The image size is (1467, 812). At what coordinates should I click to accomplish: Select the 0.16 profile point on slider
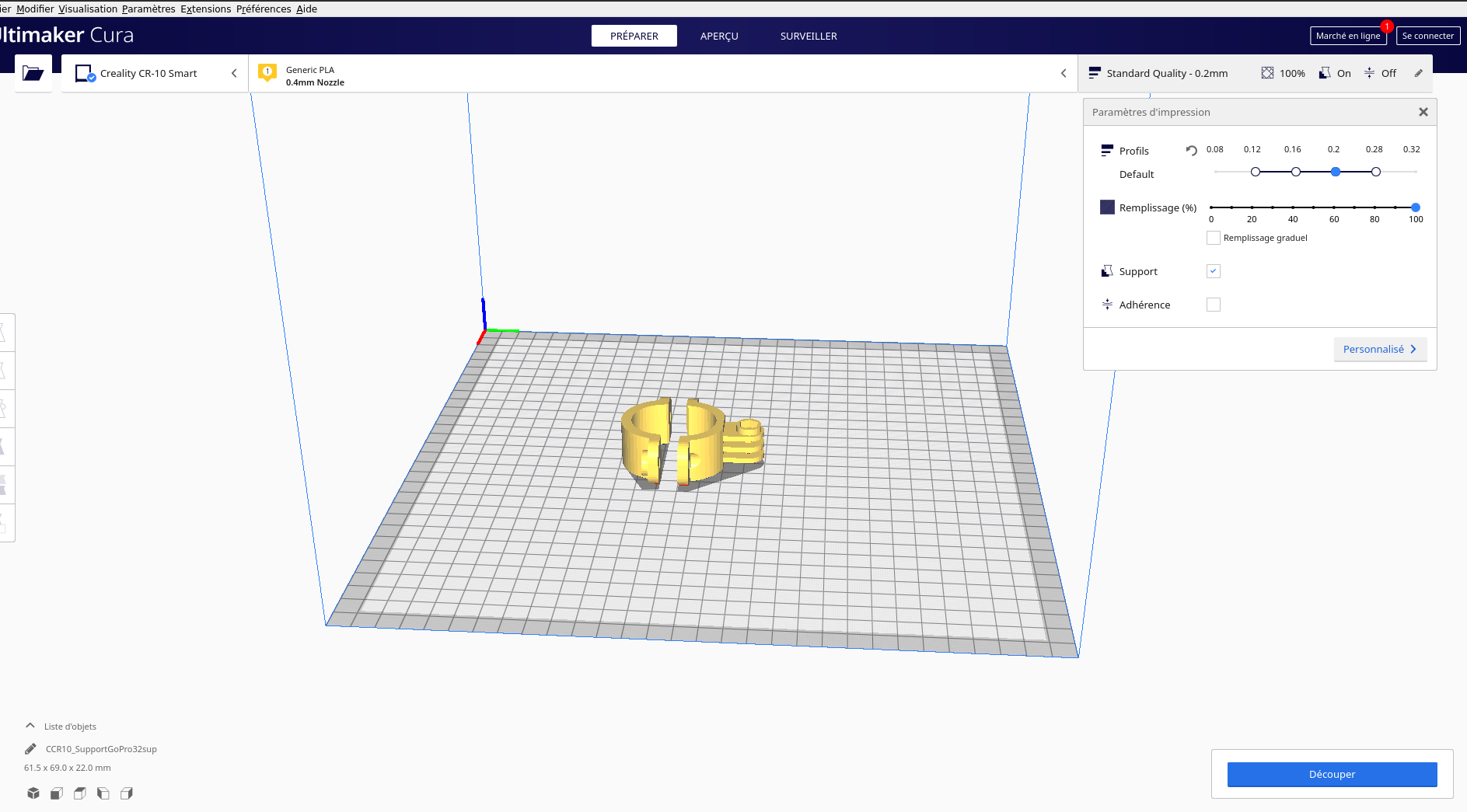click(x=1296, y=172)
